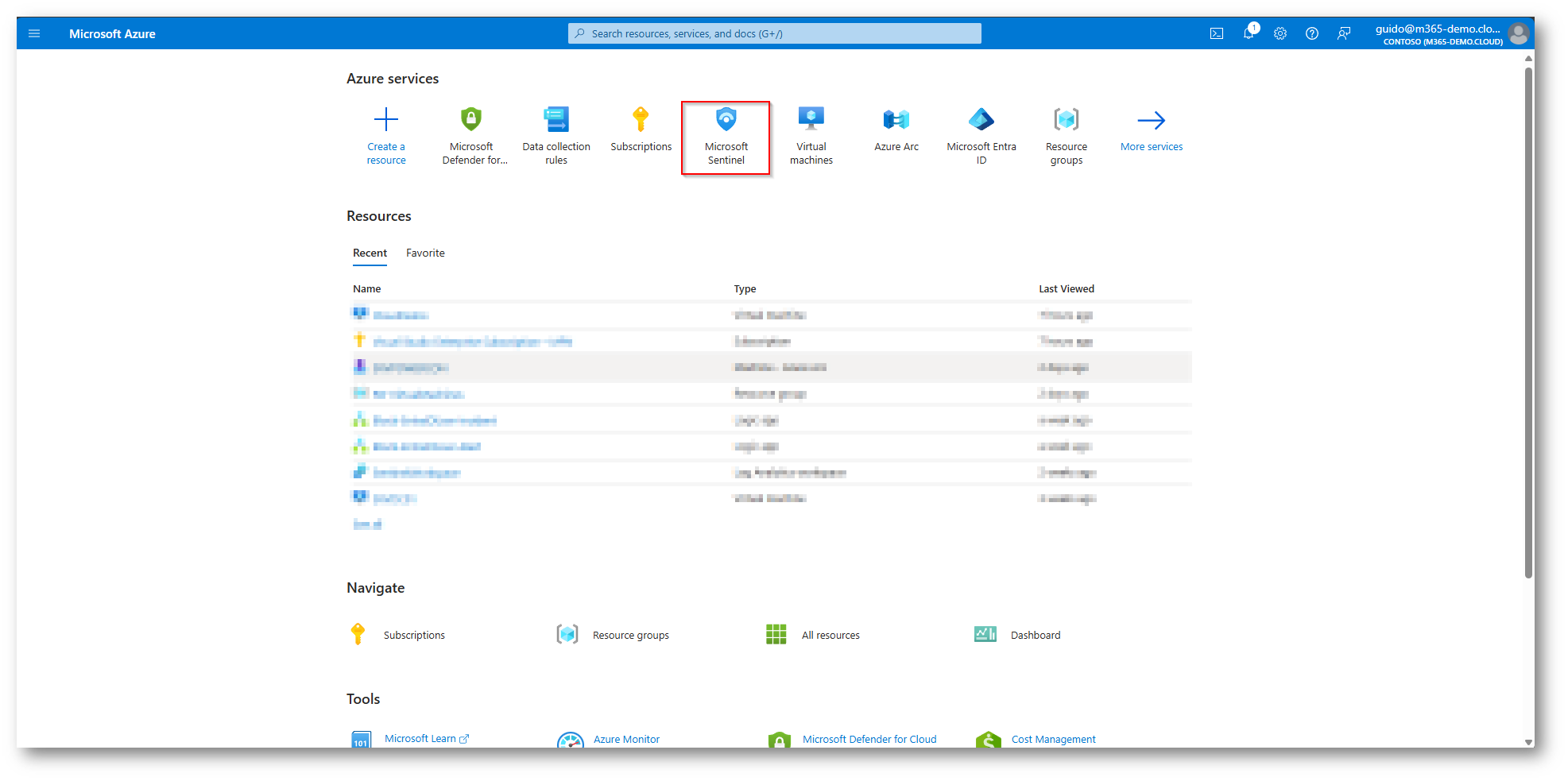Click the user account avatar

click(x=1519, y=33)
